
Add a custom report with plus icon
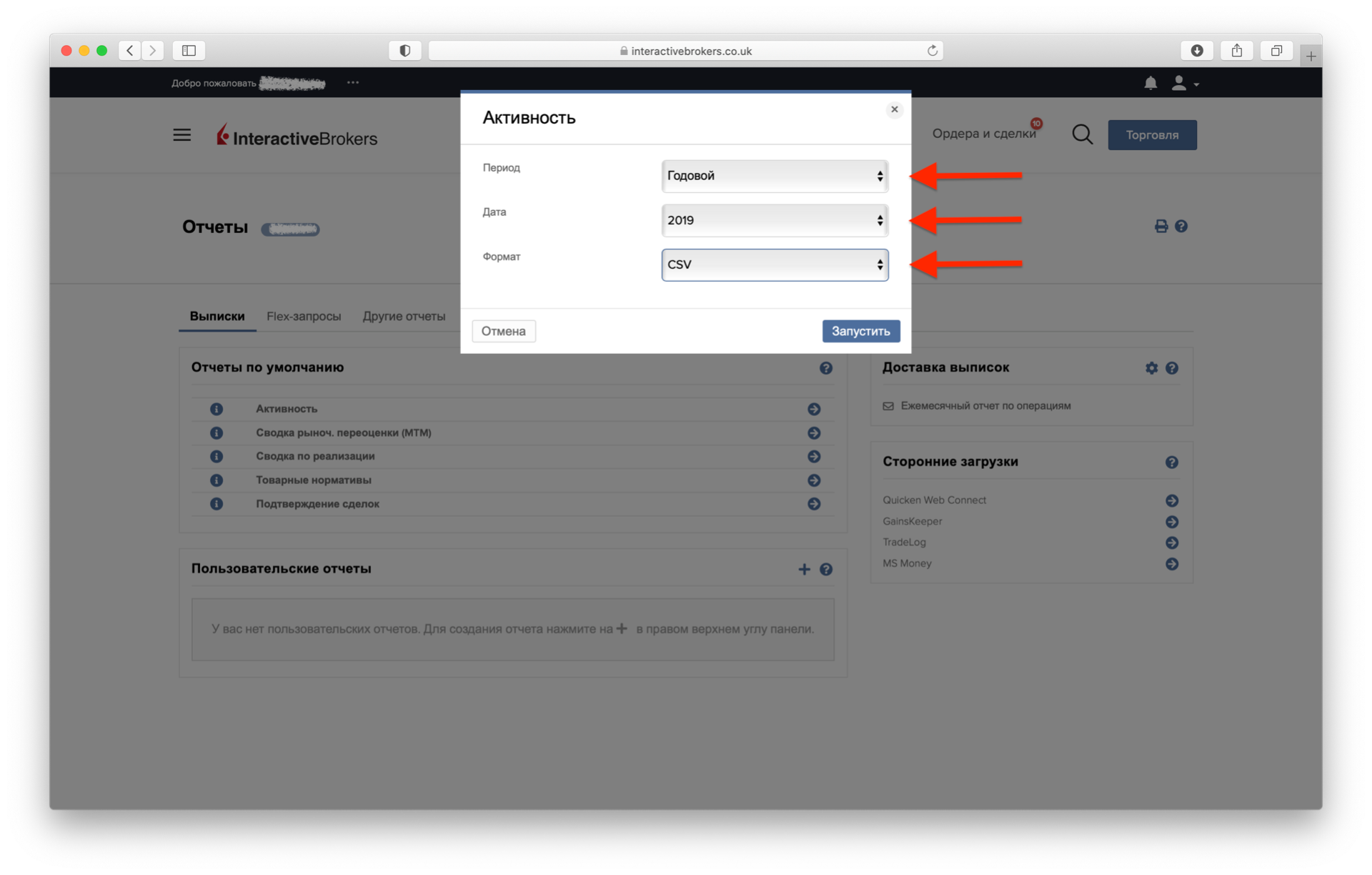(804, 570)
